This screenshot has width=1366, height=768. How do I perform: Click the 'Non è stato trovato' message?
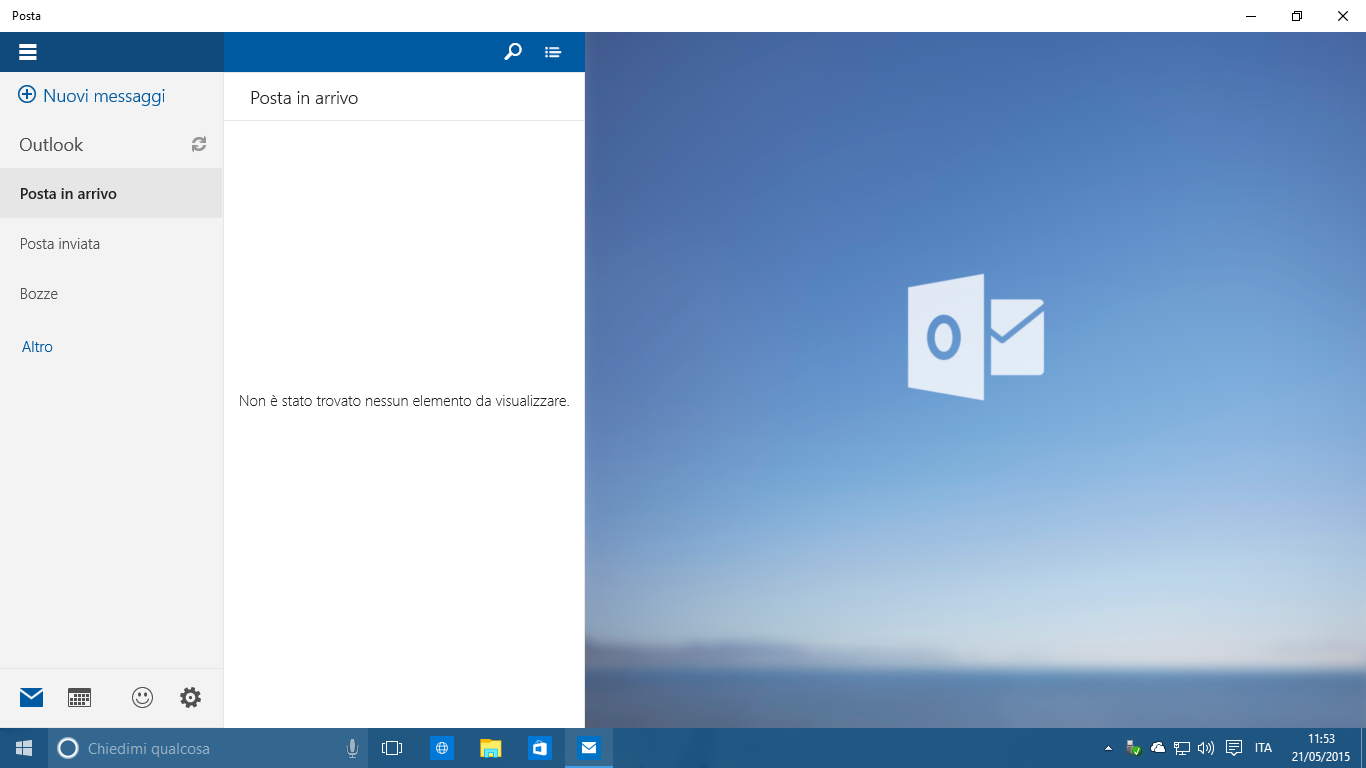(404, 401)
